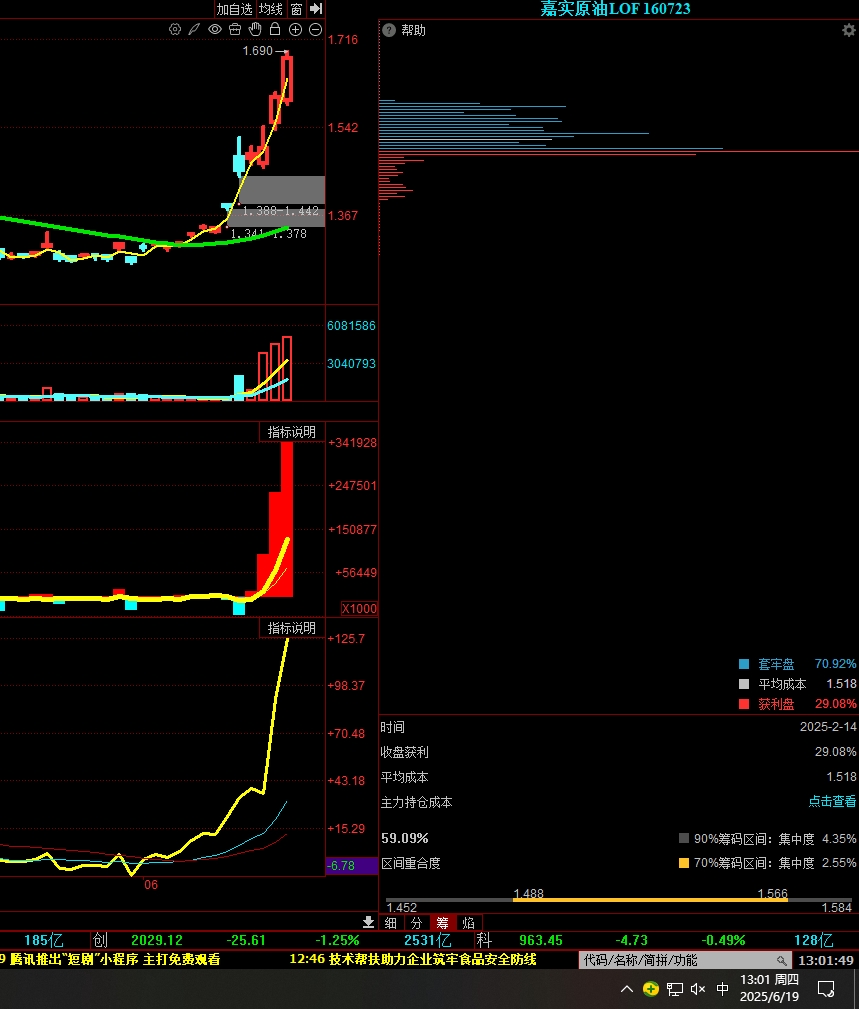Open the Windows notification center icon
859x1009 pixels.
(x=826, y=989)
